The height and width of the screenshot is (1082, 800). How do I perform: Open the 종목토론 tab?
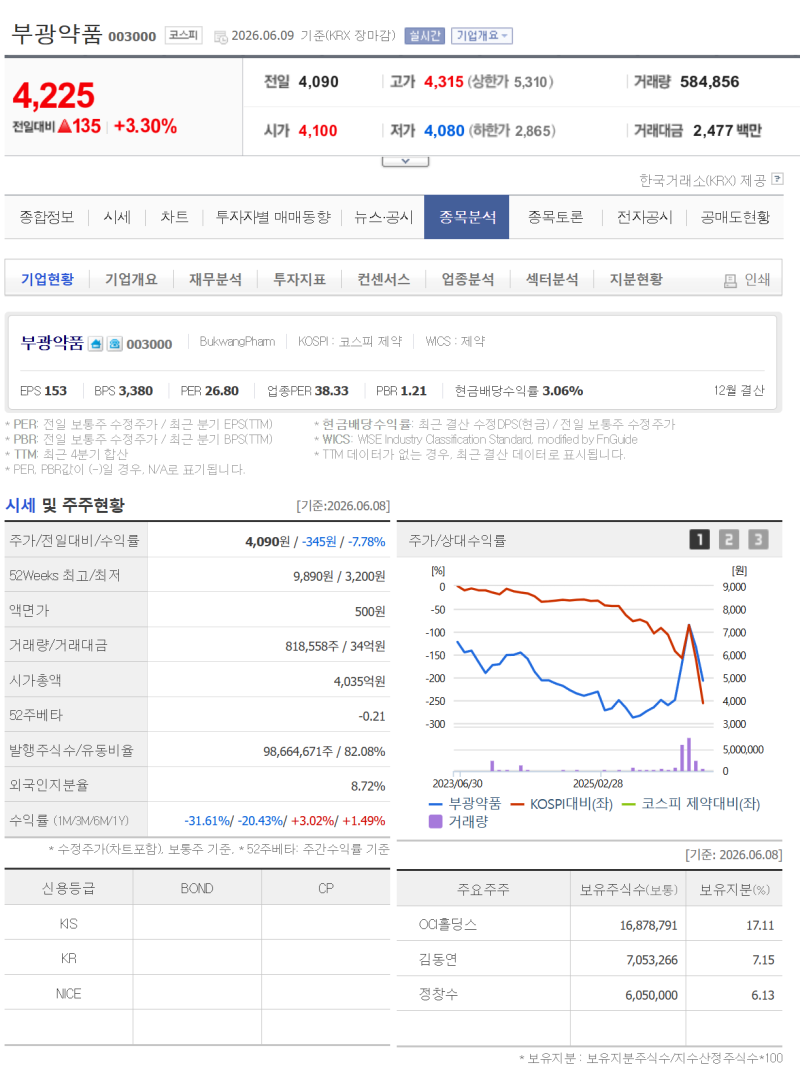coord(556,217)
